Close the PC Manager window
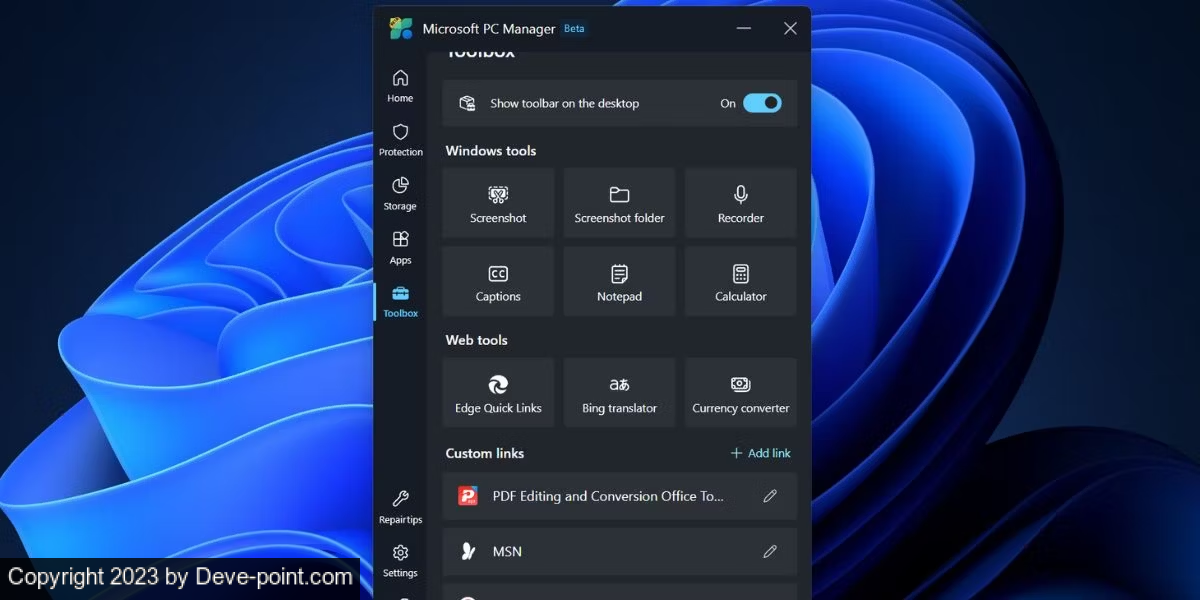 click(790, 28)
